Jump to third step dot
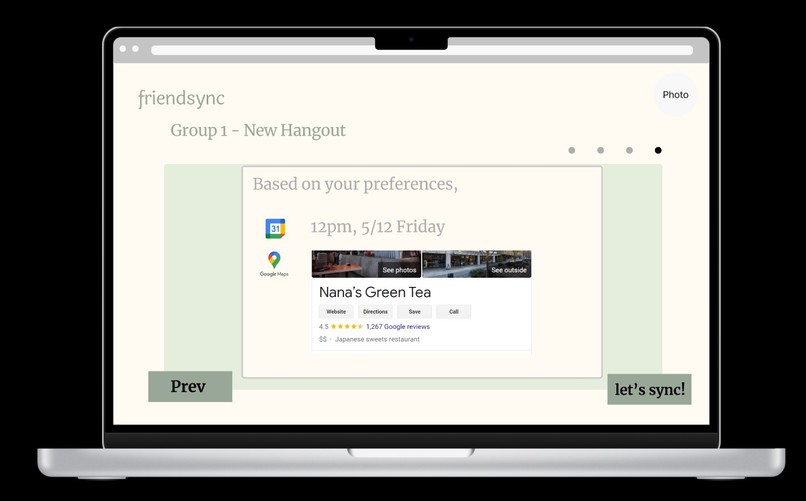Viewport: 806px width, 501px height. click(x=629, y=150)
